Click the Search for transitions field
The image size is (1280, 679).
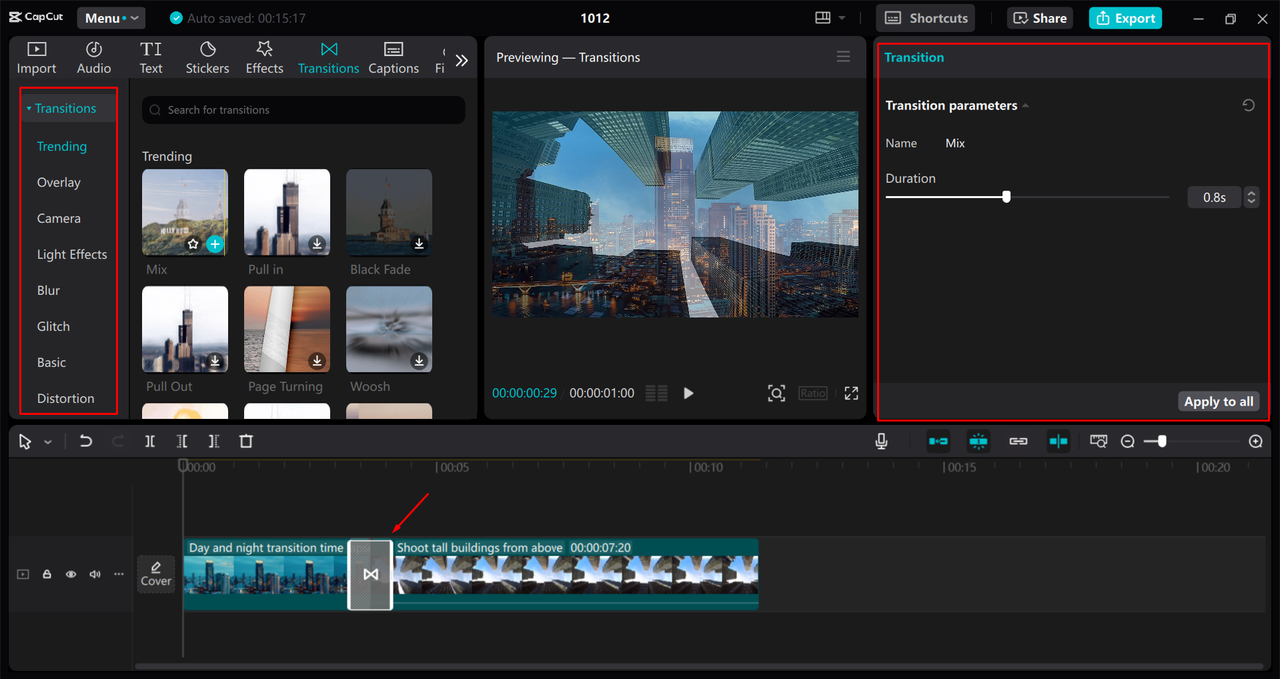click(x=303, y=110)
